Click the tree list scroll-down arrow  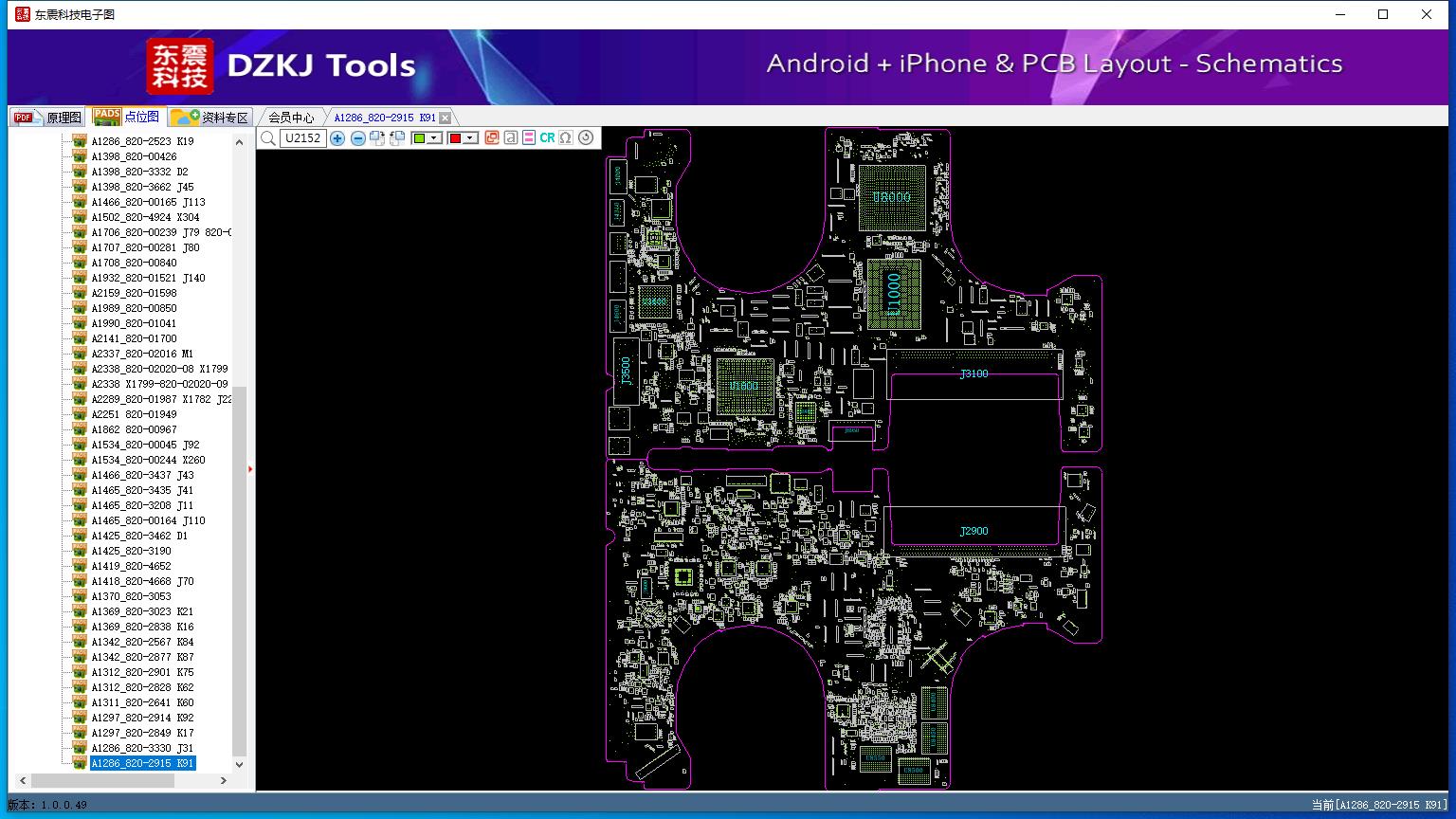click(x=239, y=764)
